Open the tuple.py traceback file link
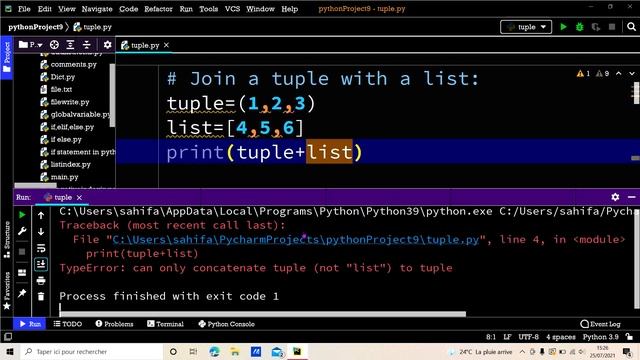 click(296, 240)
